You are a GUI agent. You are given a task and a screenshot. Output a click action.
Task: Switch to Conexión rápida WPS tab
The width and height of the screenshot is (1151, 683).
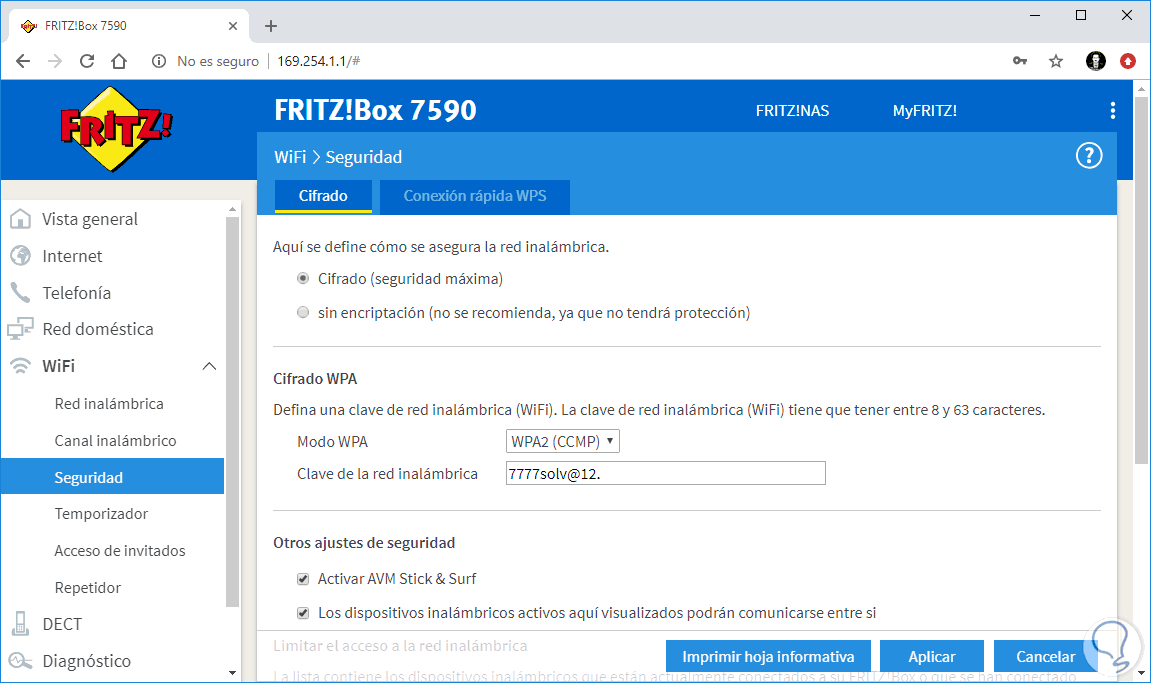475,196
